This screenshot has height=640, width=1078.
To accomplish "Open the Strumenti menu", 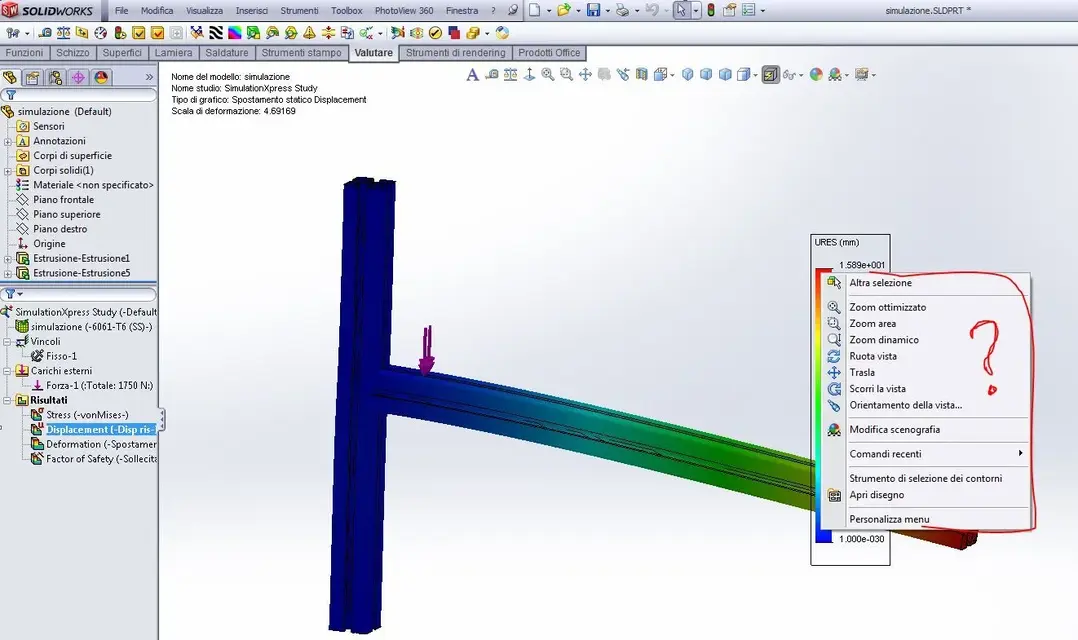I will pyautogui.click(x=299, y=10).
